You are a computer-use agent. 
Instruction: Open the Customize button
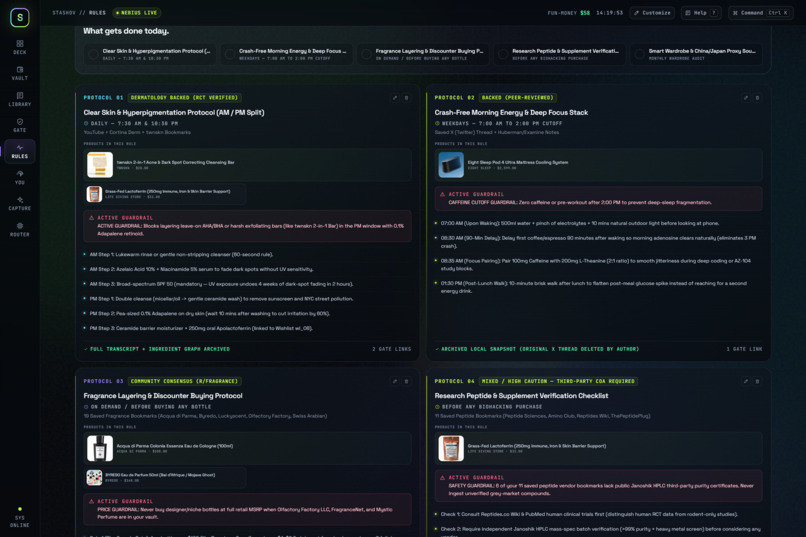[x=652, y=13]
